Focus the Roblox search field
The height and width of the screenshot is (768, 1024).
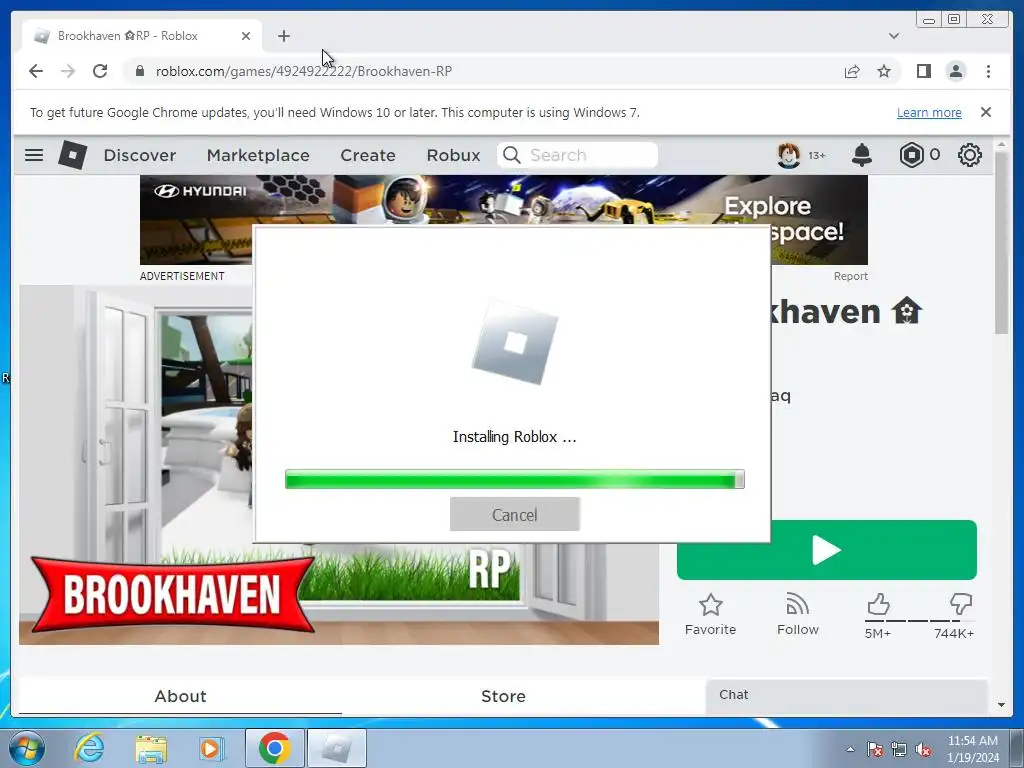click(577, 155)
